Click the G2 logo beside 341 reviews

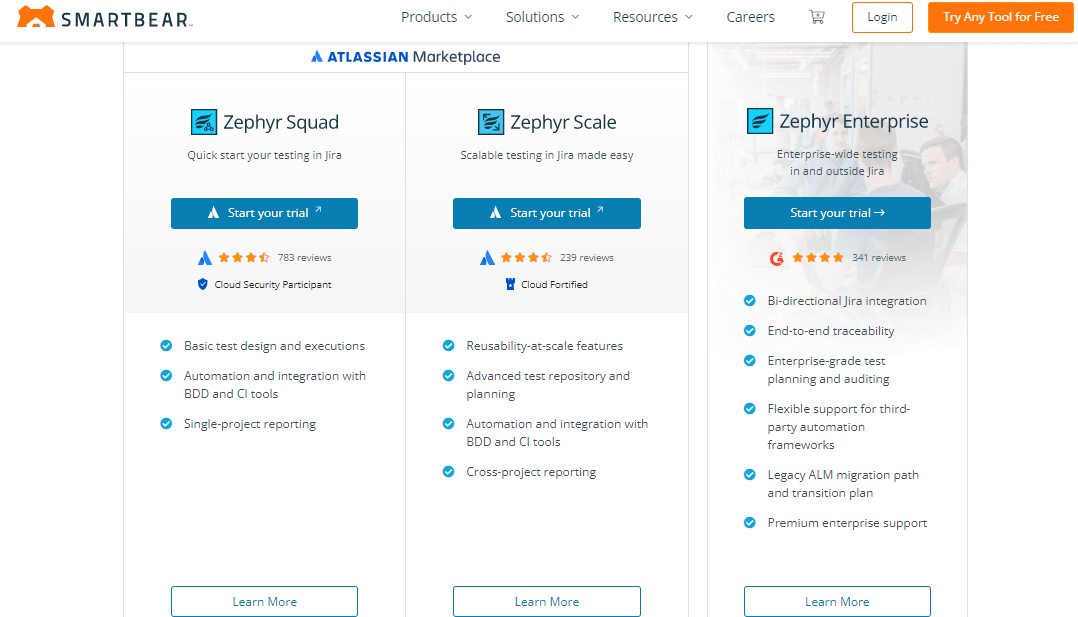pyautogui.click(x=777, y=258)
